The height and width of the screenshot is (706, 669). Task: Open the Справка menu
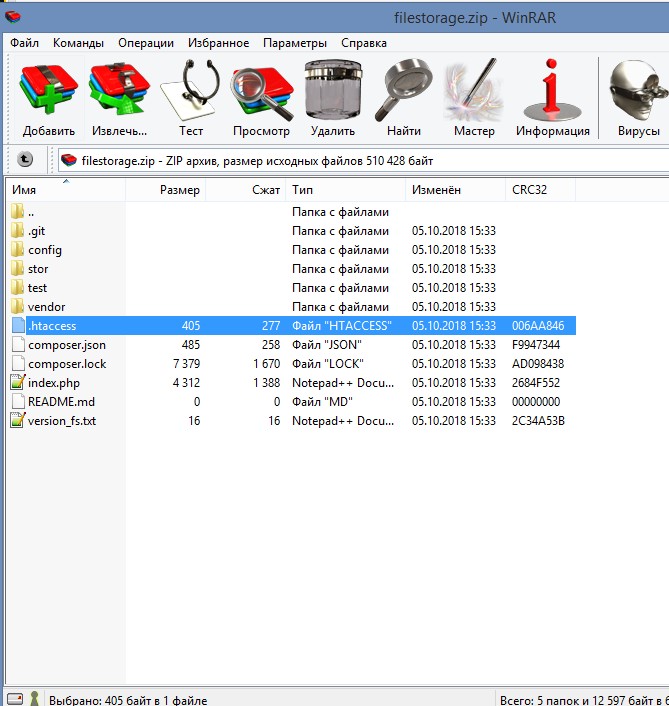[x=364, y=43]
